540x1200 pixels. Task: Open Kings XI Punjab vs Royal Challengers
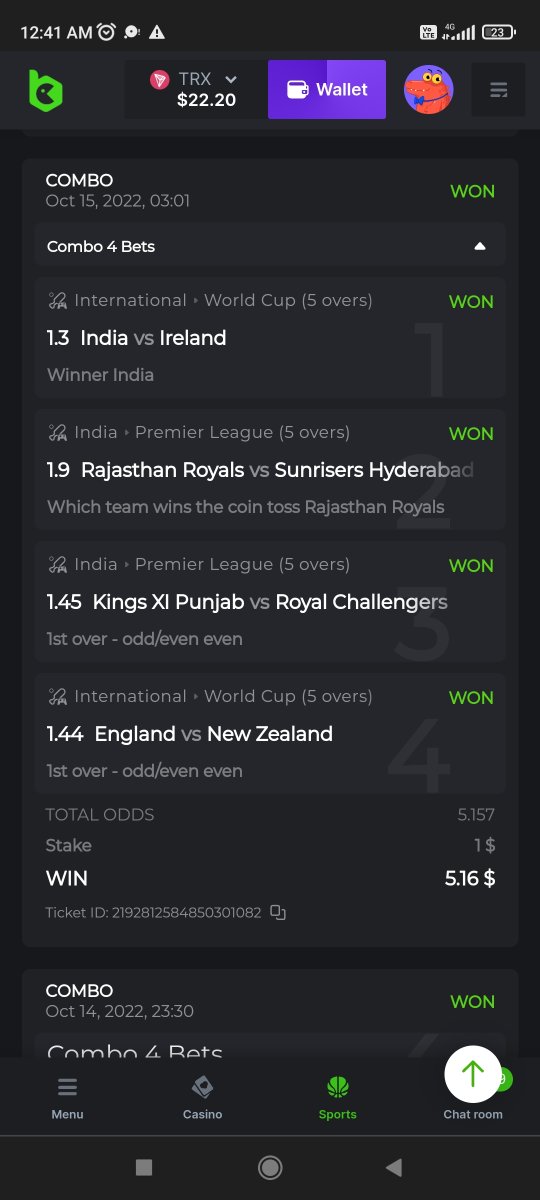tap(270, 602)
